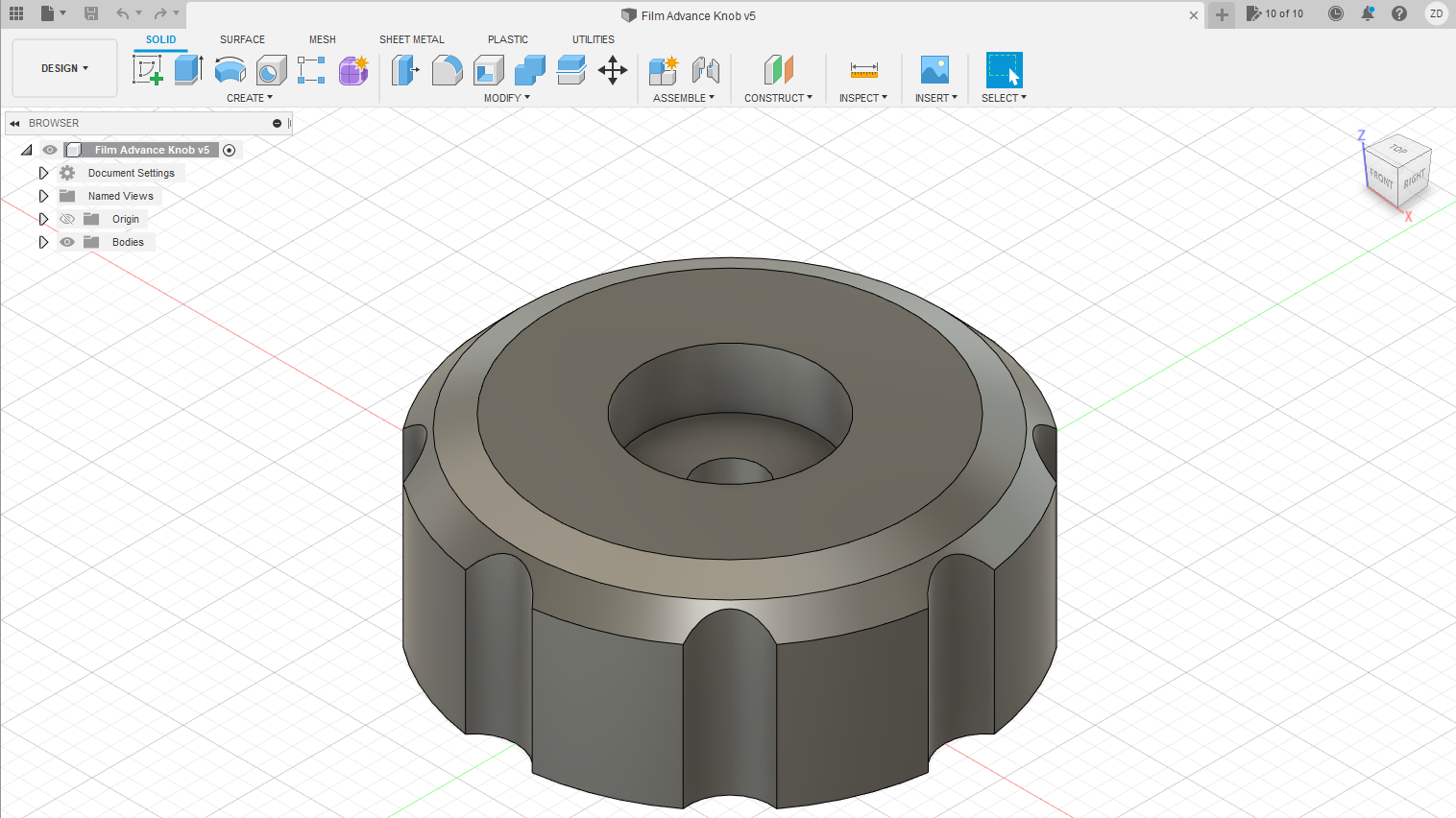
Task: Select the Shell tool
Action: point(488,69)
